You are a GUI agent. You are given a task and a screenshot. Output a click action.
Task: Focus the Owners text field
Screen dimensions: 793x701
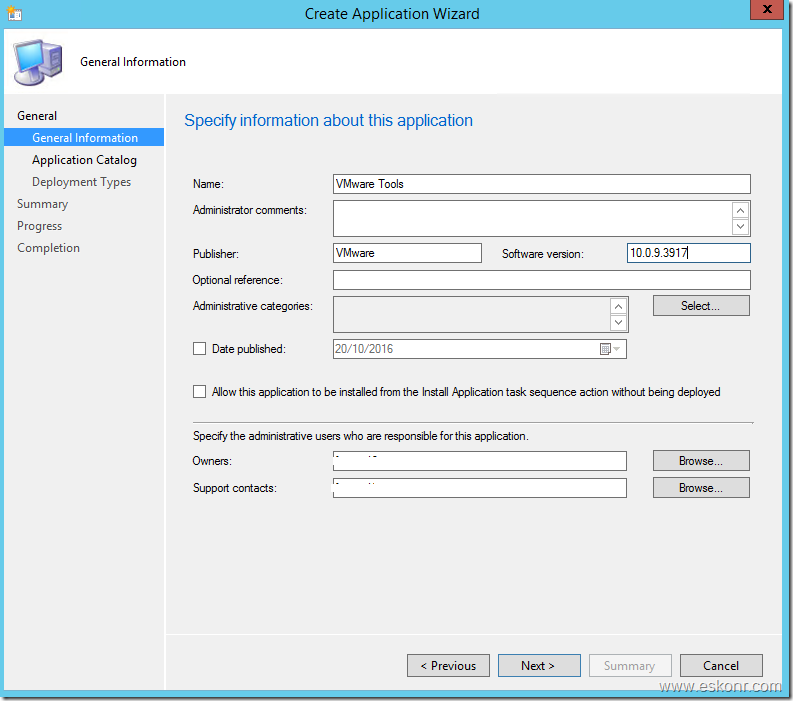coord(479,461)
